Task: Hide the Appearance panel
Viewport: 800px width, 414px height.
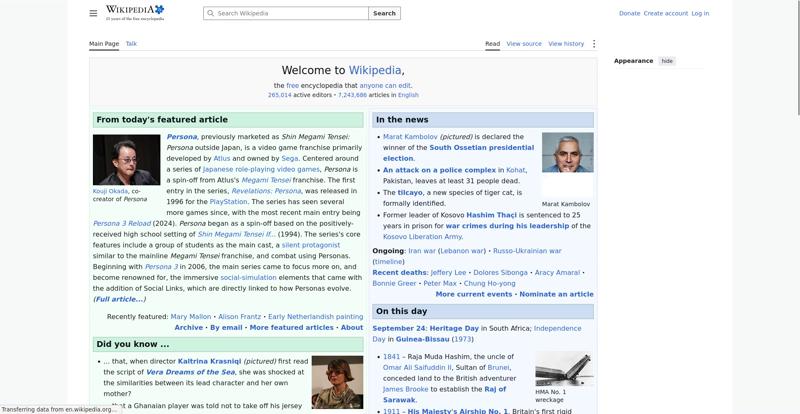Action: pos(667,61)
